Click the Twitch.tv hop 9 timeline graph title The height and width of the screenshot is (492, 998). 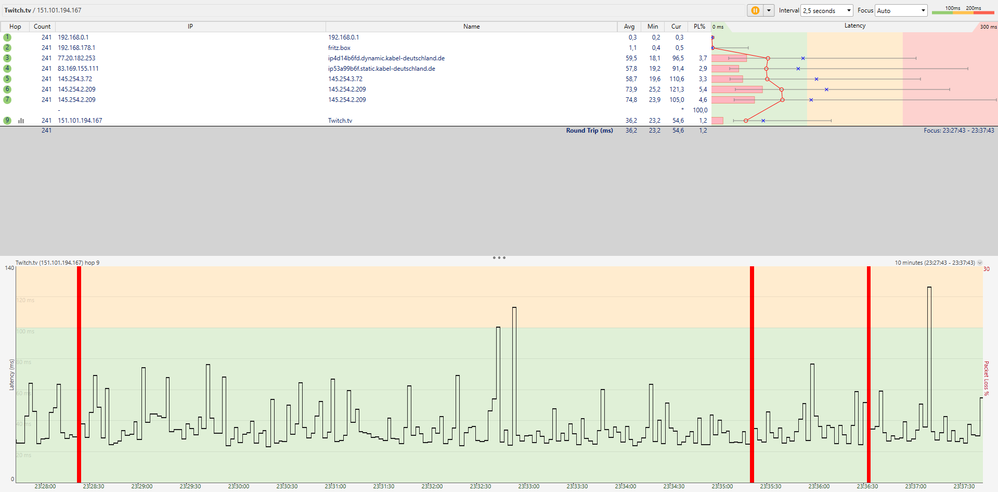pyautogui.click(x=57, y=262)
